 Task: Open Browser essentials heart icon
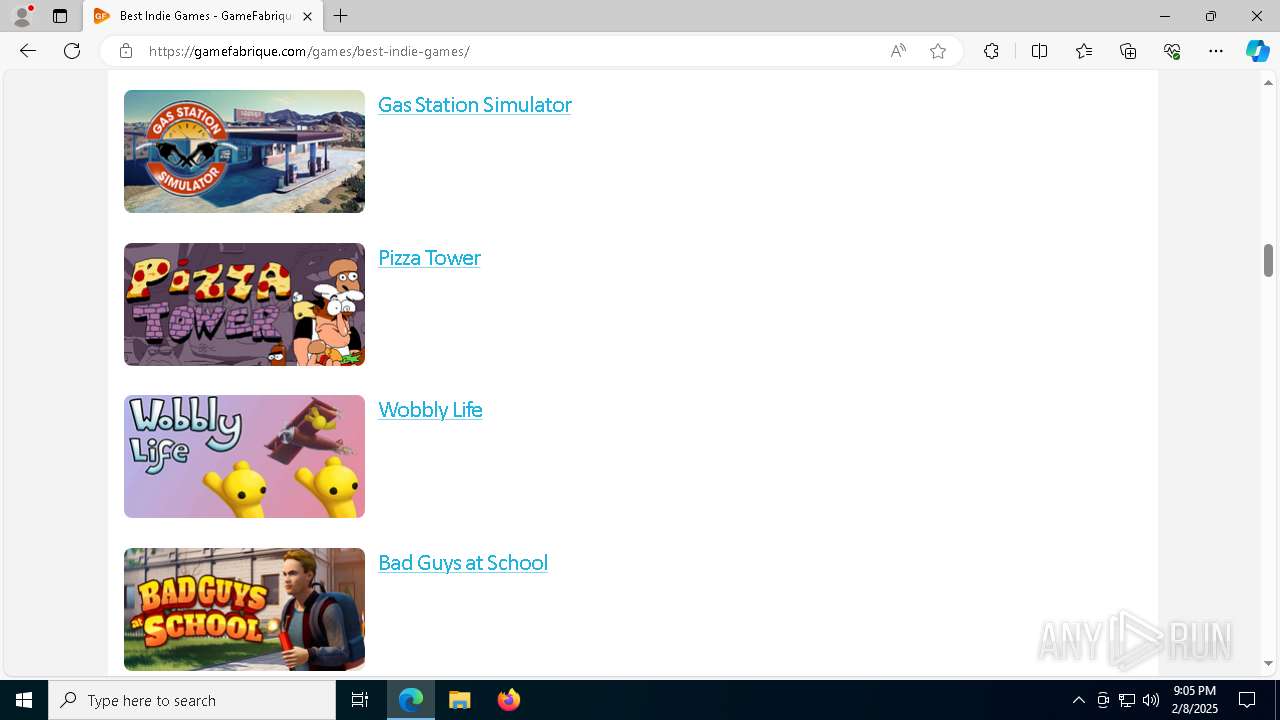point(1172,51)
